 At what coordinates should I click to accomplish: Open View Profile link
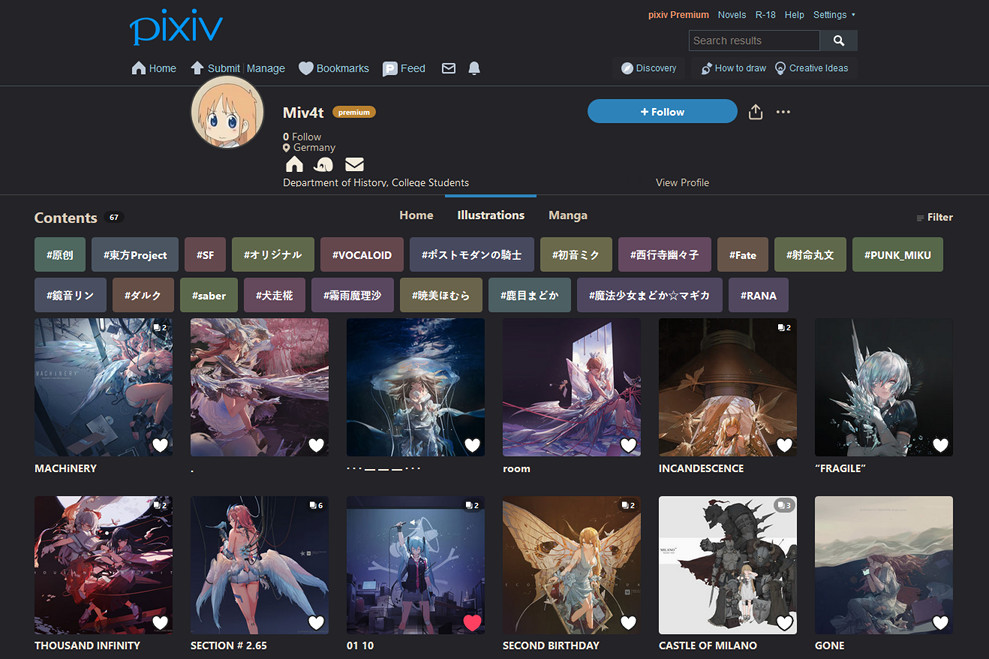click(681, 182)
